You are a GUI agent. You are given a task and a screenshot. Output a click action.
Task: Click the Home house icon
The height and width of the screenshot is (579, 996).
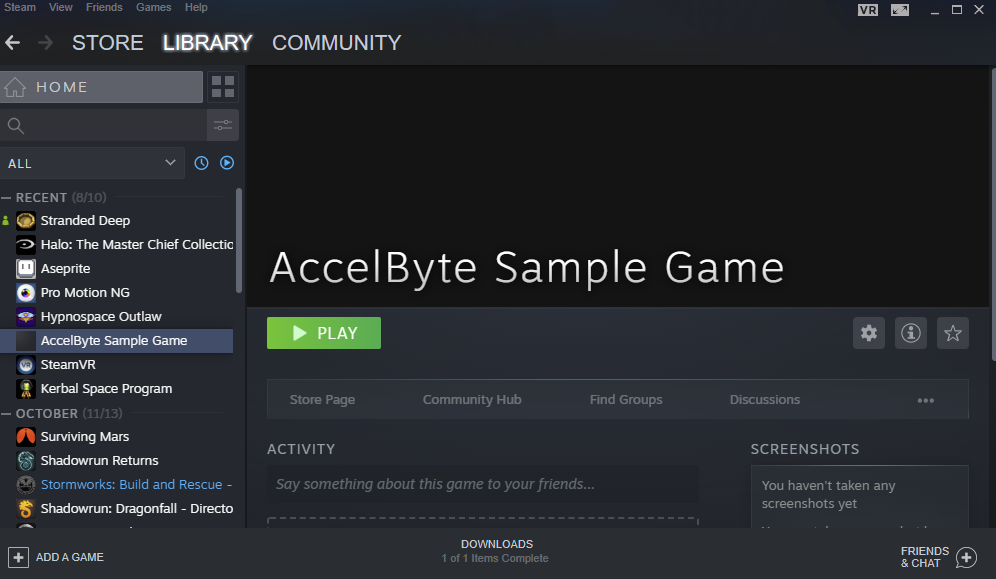pyautogui.click(x=15, y=87)
